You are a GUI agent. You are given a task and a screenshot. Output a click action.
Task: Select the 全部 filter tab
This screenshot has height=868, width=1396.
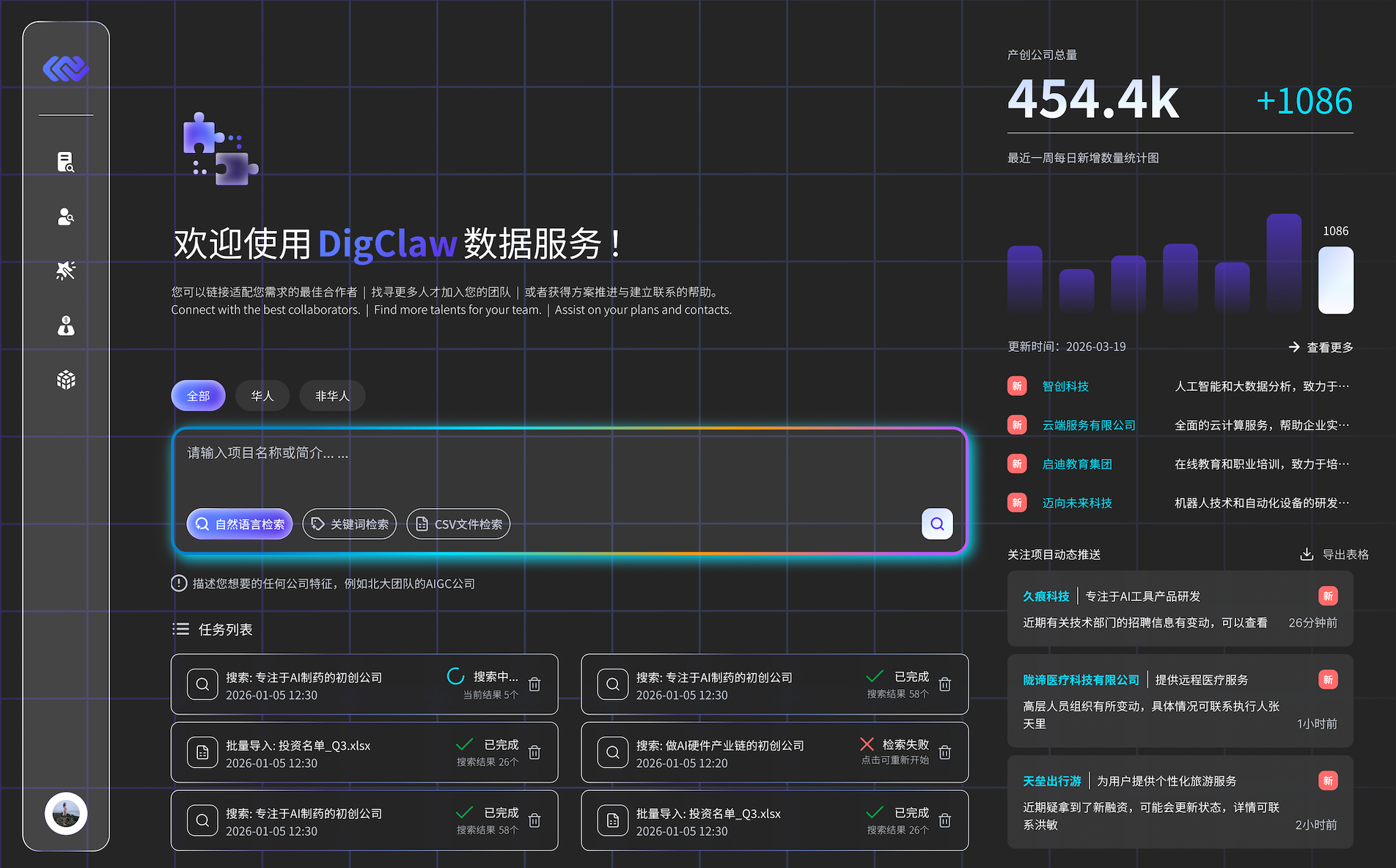(198, 396)
